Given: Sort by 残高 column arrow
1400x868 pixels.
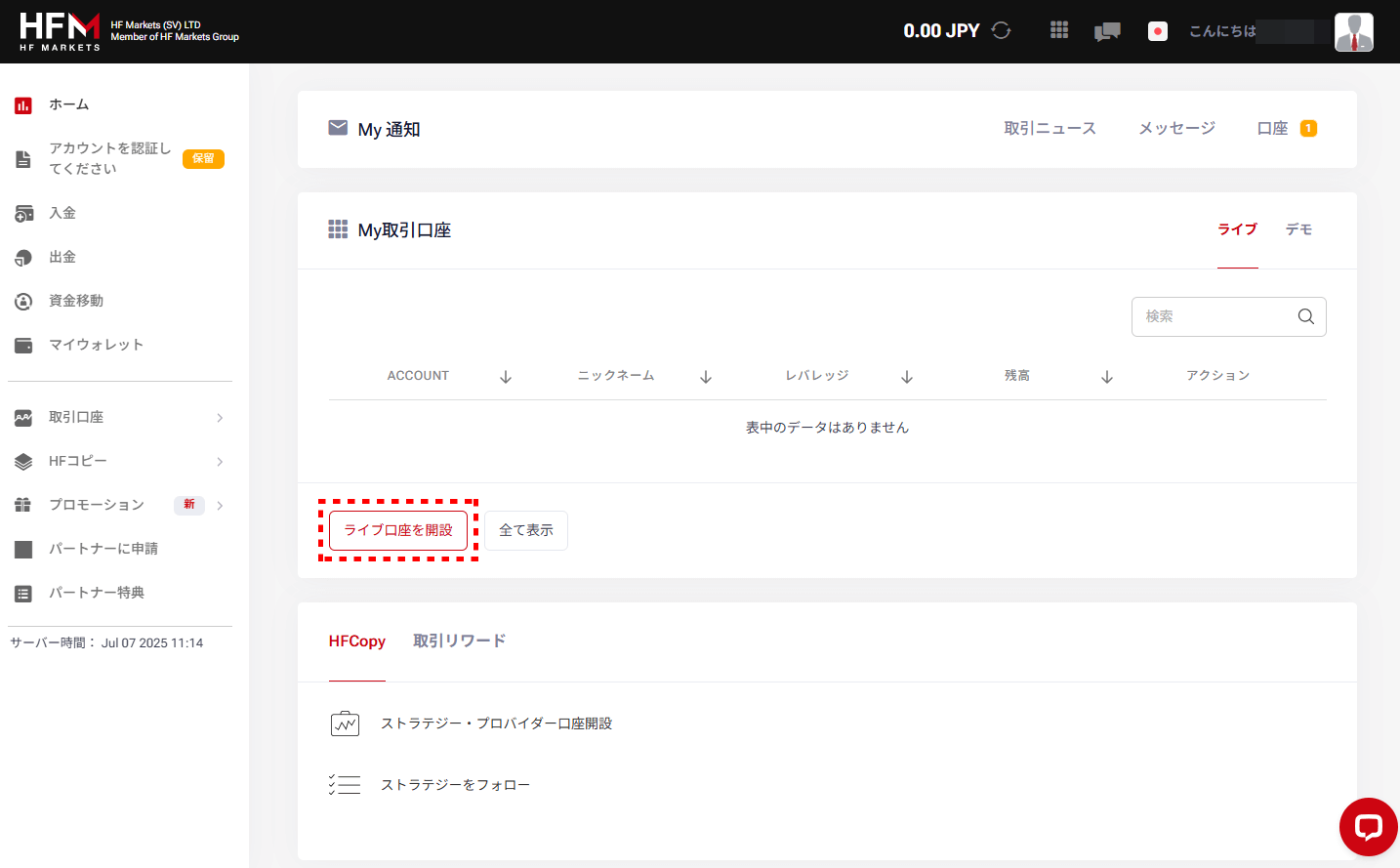Looking at the screenshot, I should coord(1107,377).
